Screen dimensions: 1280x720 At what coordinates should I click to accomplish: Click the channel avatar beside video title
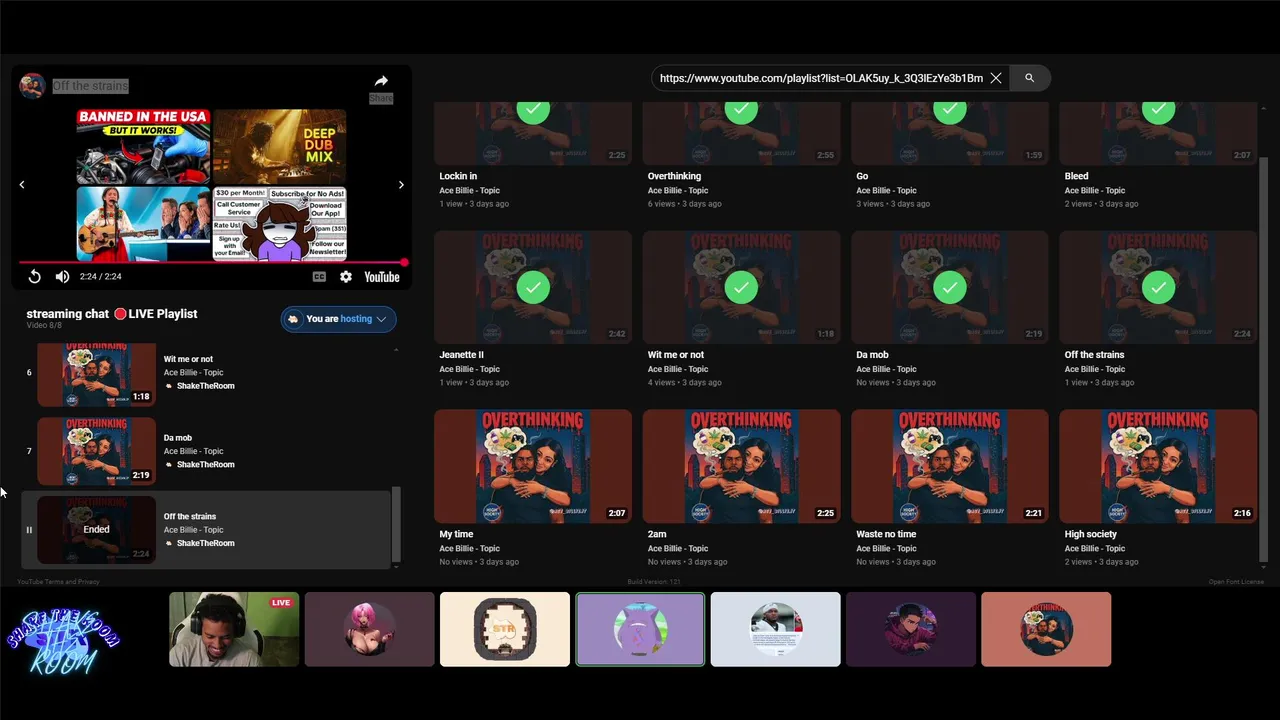tap(32, 86)
